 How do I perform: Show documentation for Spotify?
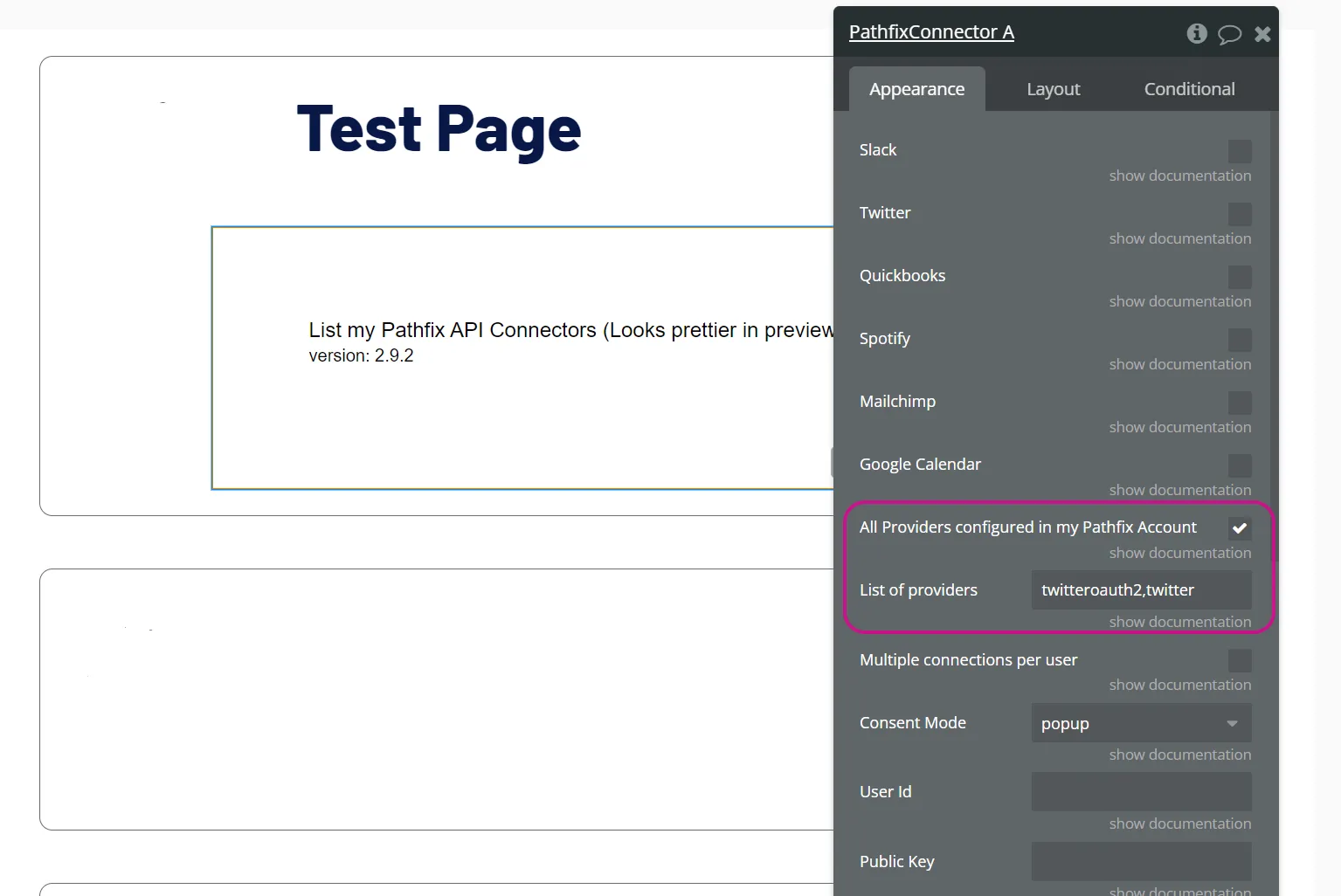pyautogui.click(x=1180, y=364)
